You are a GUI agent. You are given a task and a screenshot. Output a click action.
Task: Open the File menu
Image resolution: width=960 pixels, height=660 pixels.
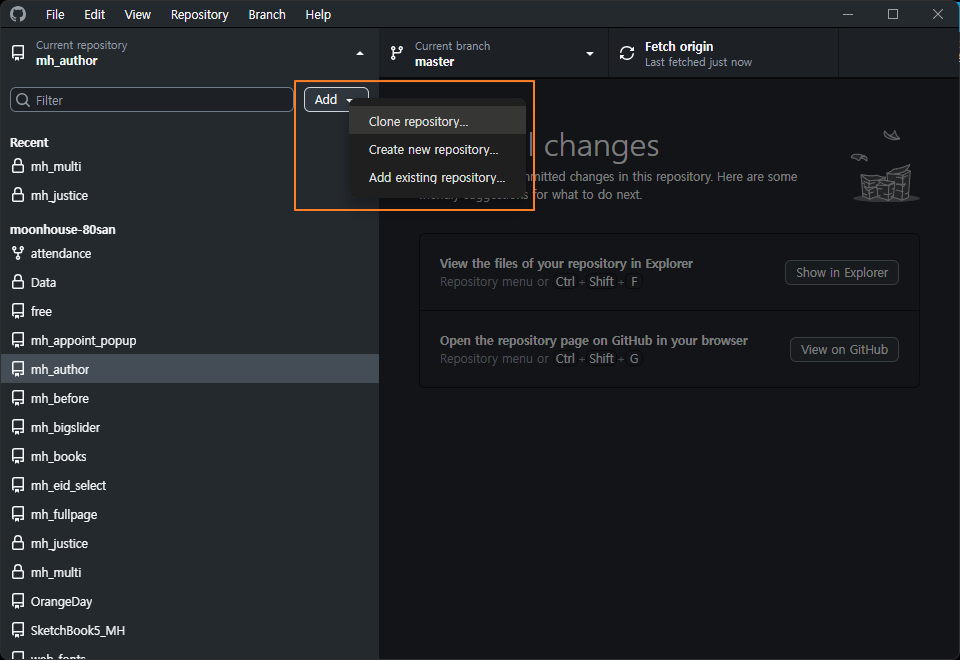point(55,14)
